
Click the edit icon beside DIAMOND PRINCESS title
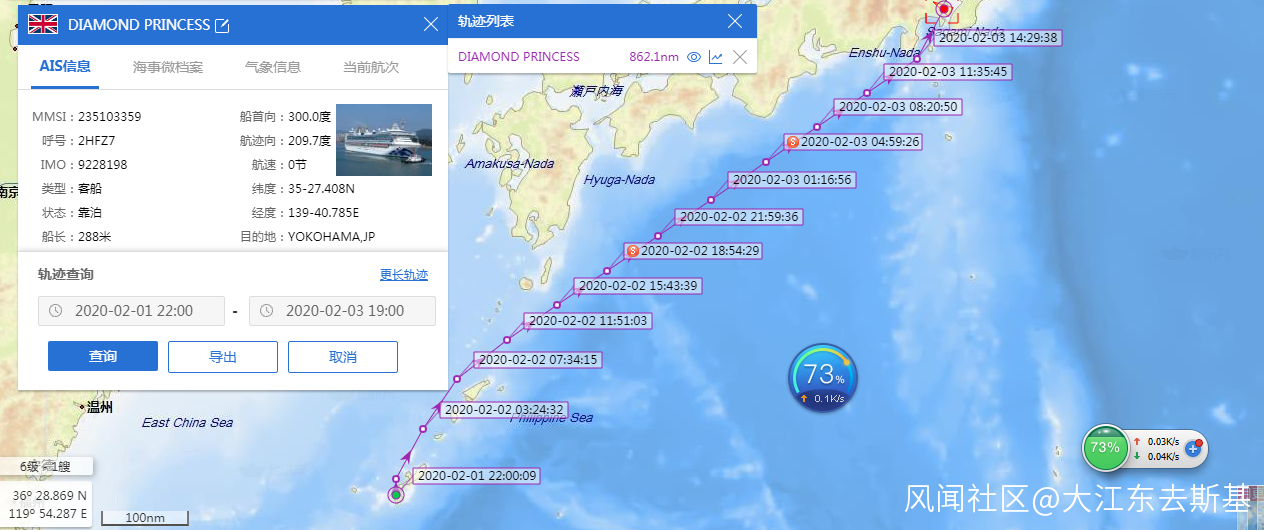223,25
